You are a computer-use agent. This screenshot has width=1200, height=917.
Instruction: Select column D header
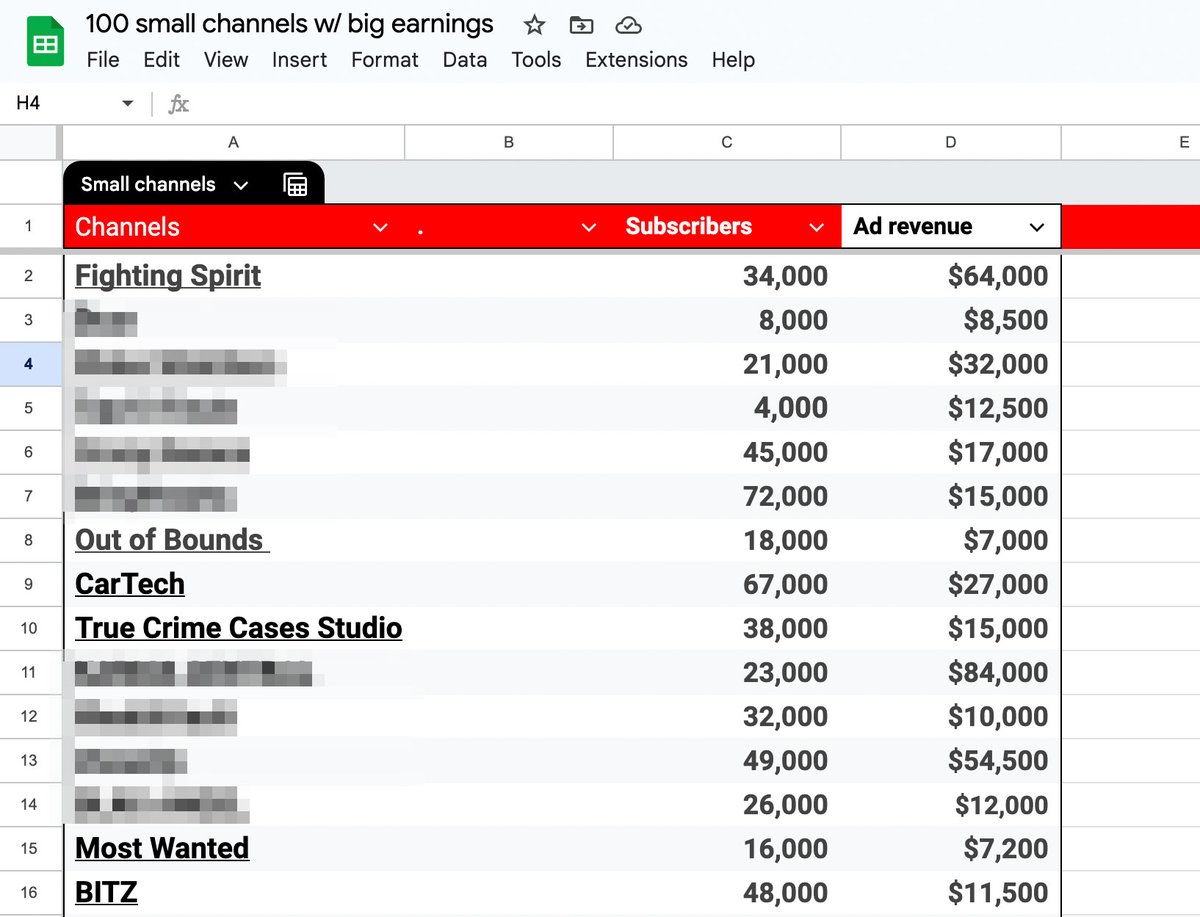951,142
